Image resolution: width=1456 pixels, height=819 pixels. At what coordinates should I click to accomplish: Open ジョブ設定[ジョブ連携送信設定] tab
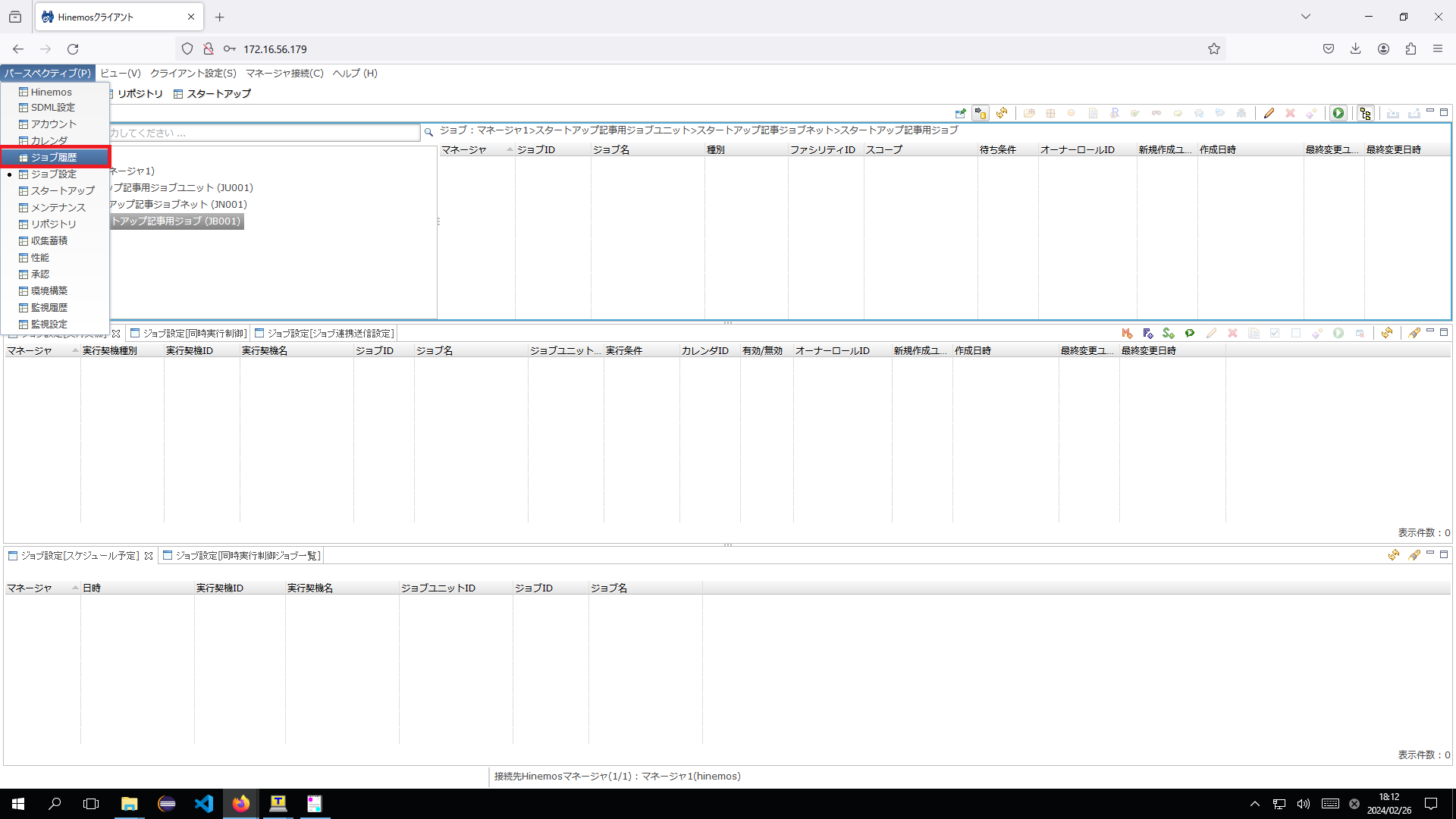pyautogui.click(x=324, y=334)
